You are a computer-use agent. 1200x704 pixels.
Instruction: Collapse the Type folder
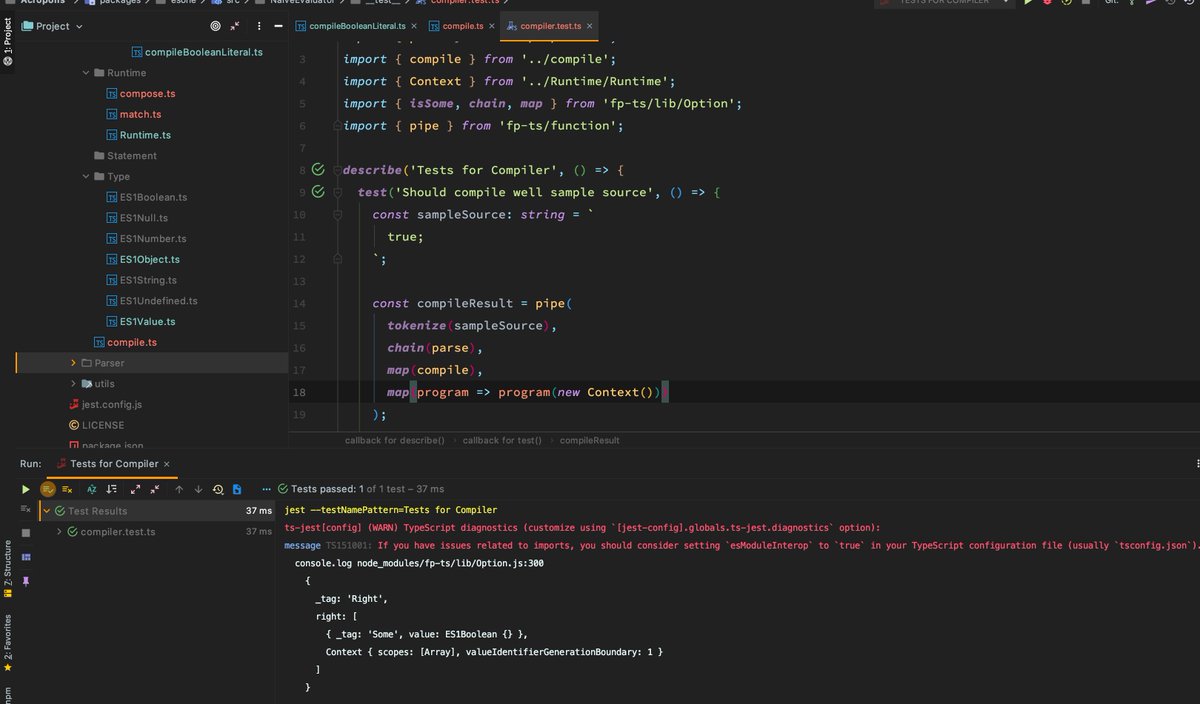point(86,177)
